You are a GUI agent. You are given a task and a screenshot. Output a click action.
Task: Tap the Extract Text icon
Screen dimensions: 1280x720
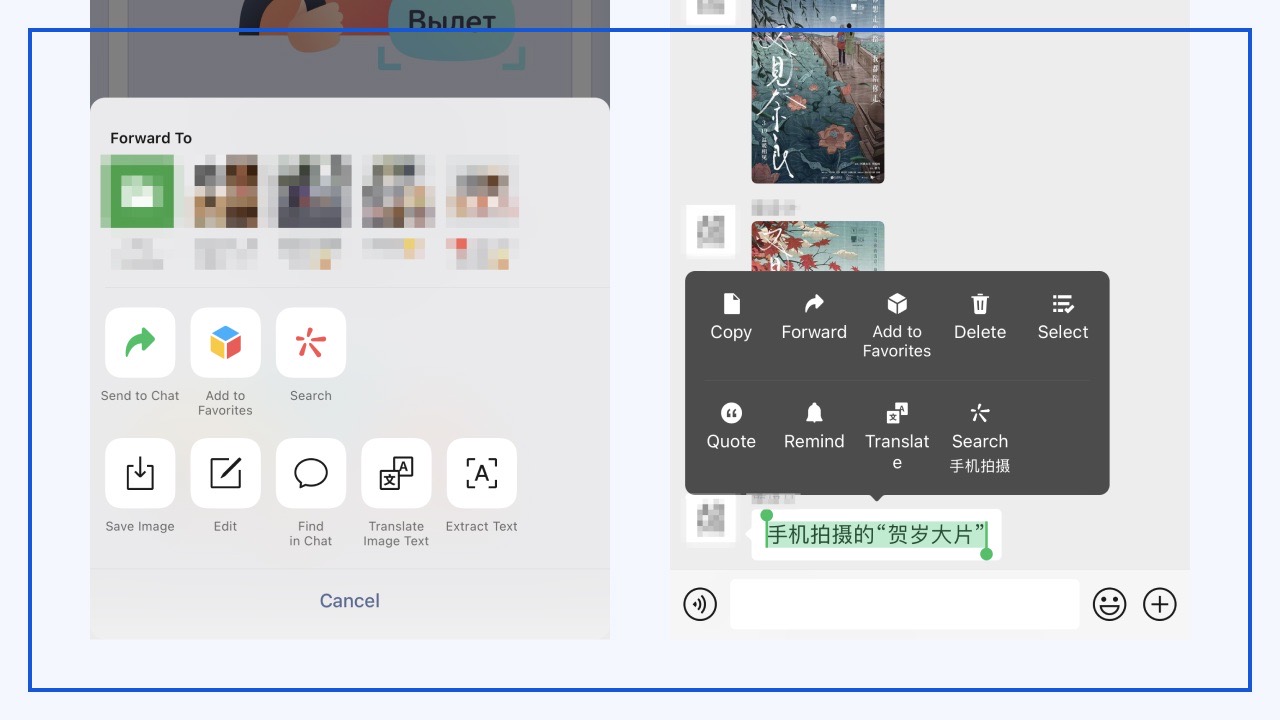481,474
